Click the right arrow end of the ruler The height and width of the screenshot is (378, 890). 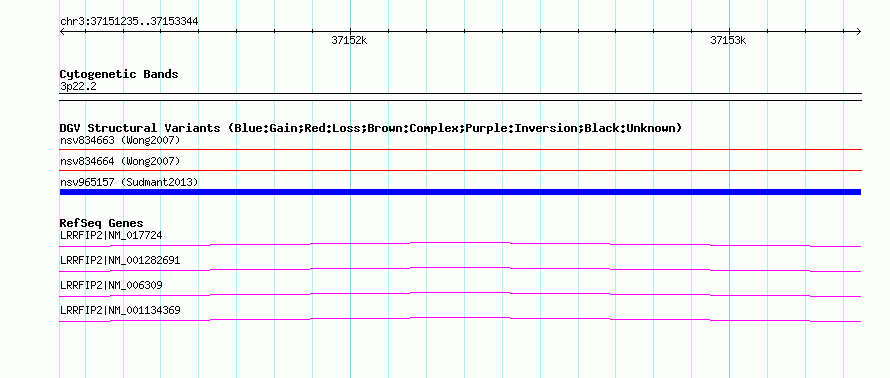coord(859,31)
